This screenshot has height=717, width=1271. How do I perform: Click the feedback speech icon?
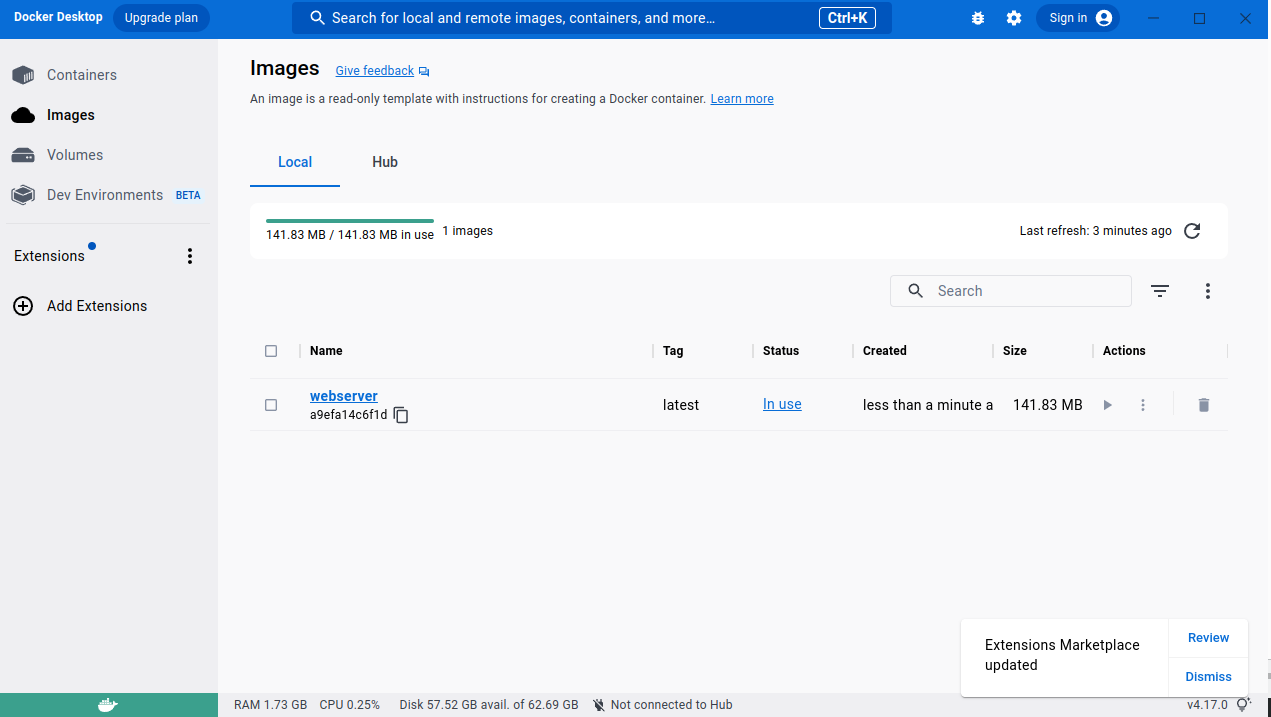[x=424, y=72]
